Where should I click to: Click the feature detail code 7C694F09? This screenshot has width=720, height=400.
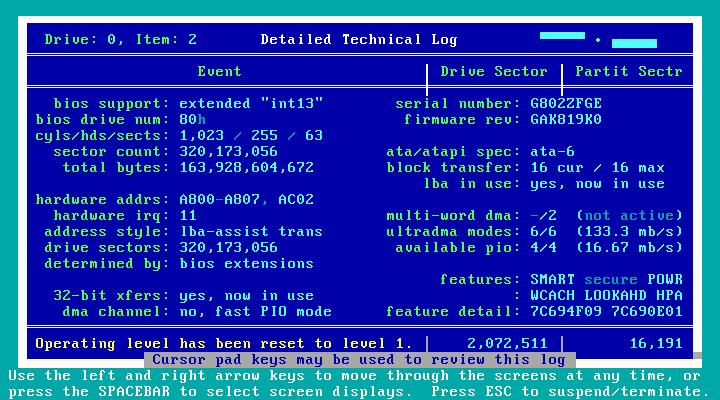pos(566,312)
